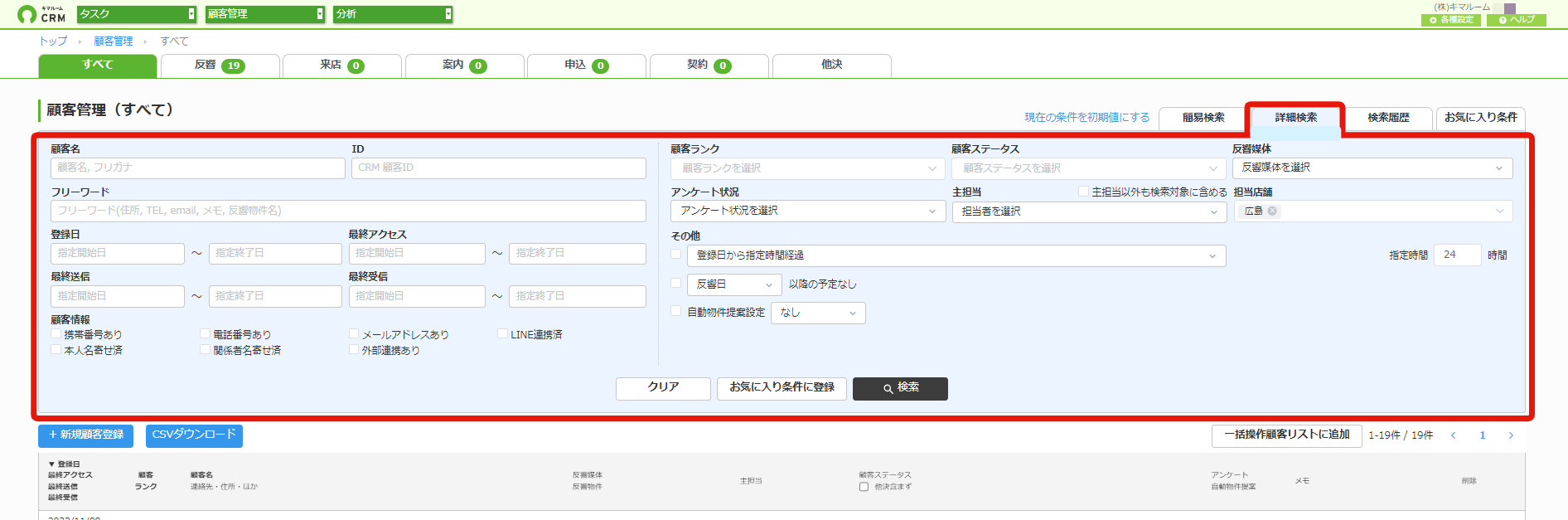
Task: Click 最終受信 指定終了日 date field
Action: (x=578, y=296)
